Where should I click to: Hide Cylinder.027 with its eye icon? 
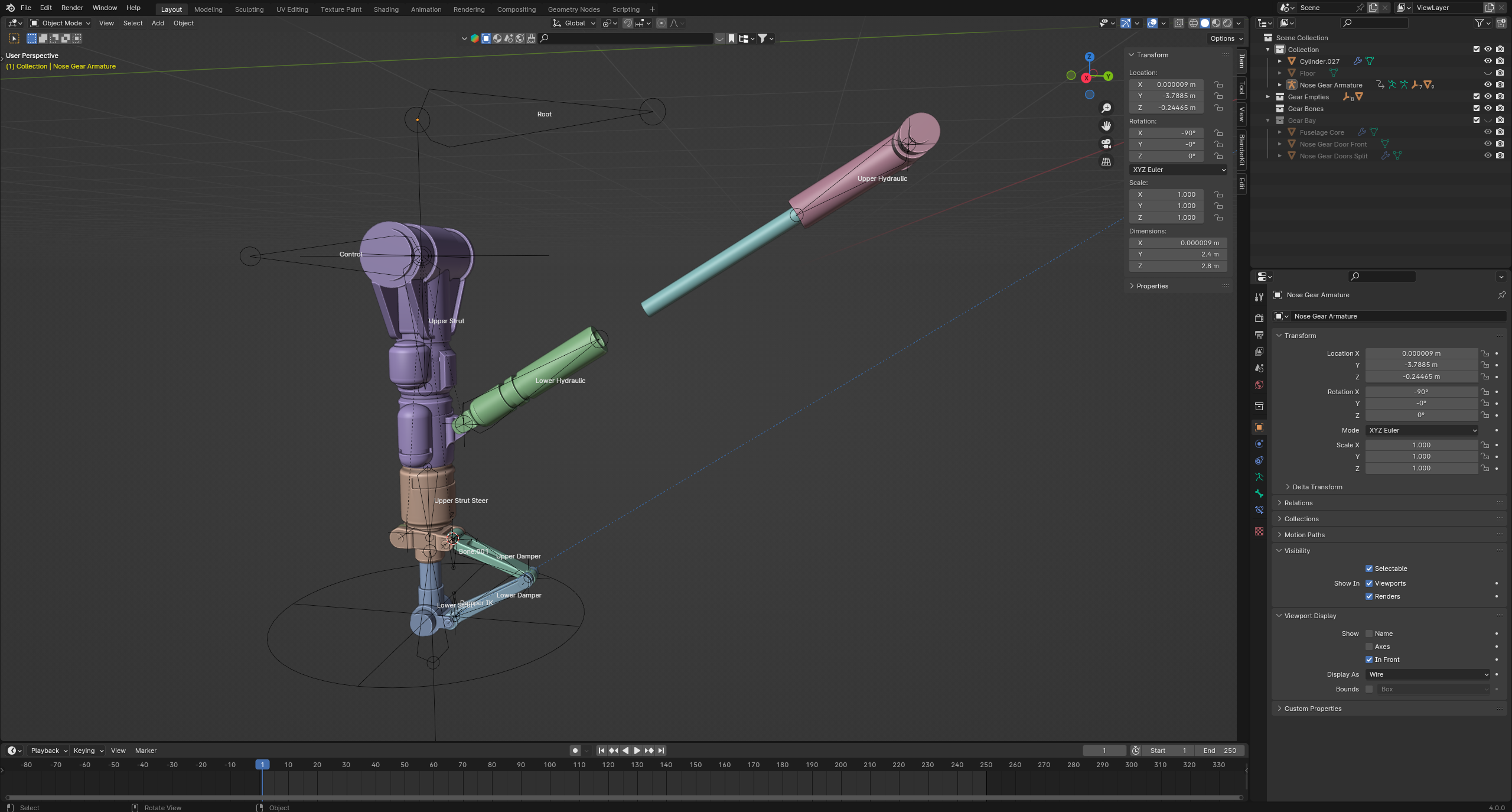point(1488,61)
